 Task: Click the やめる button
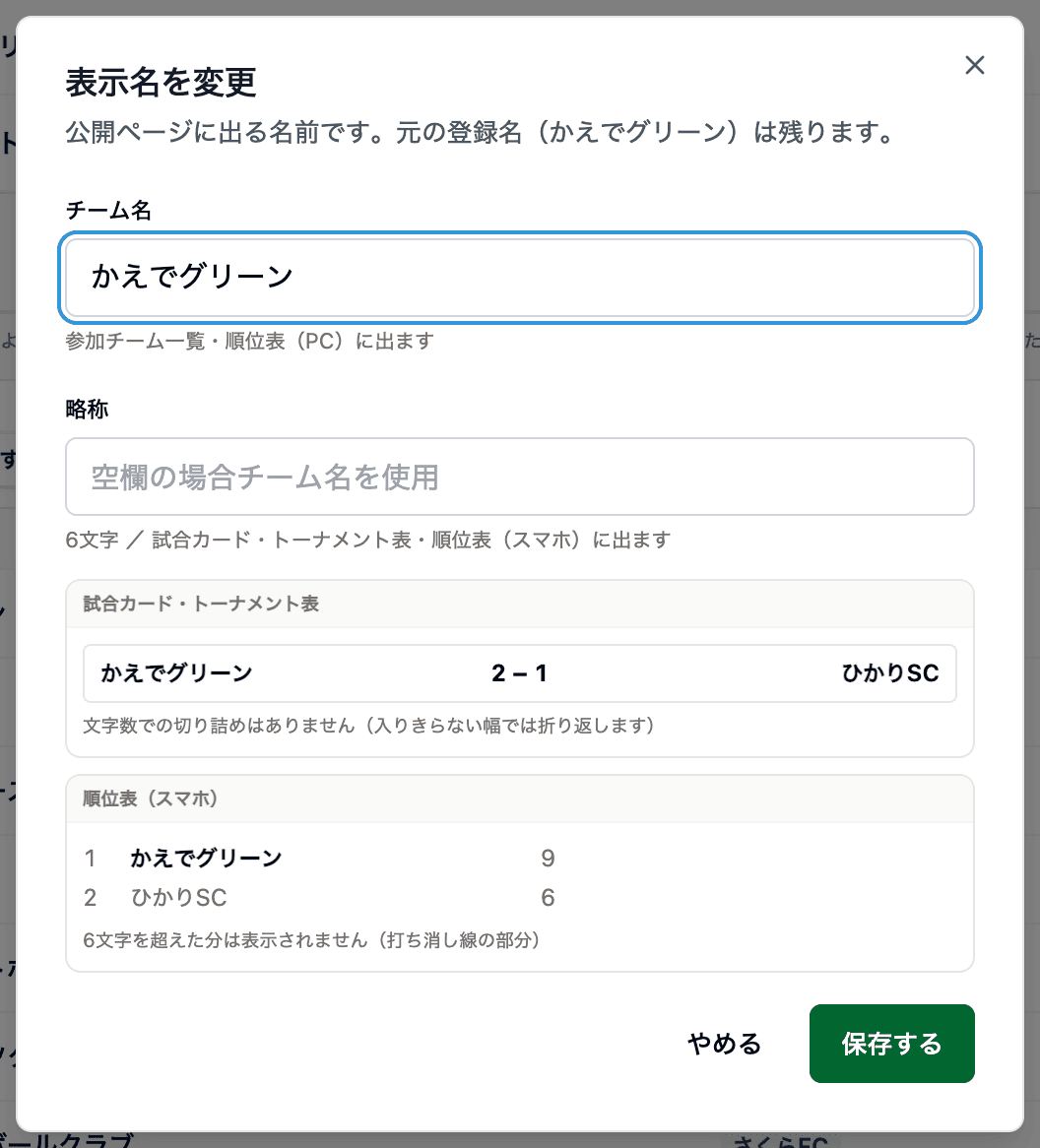(x=724, y=1044)
